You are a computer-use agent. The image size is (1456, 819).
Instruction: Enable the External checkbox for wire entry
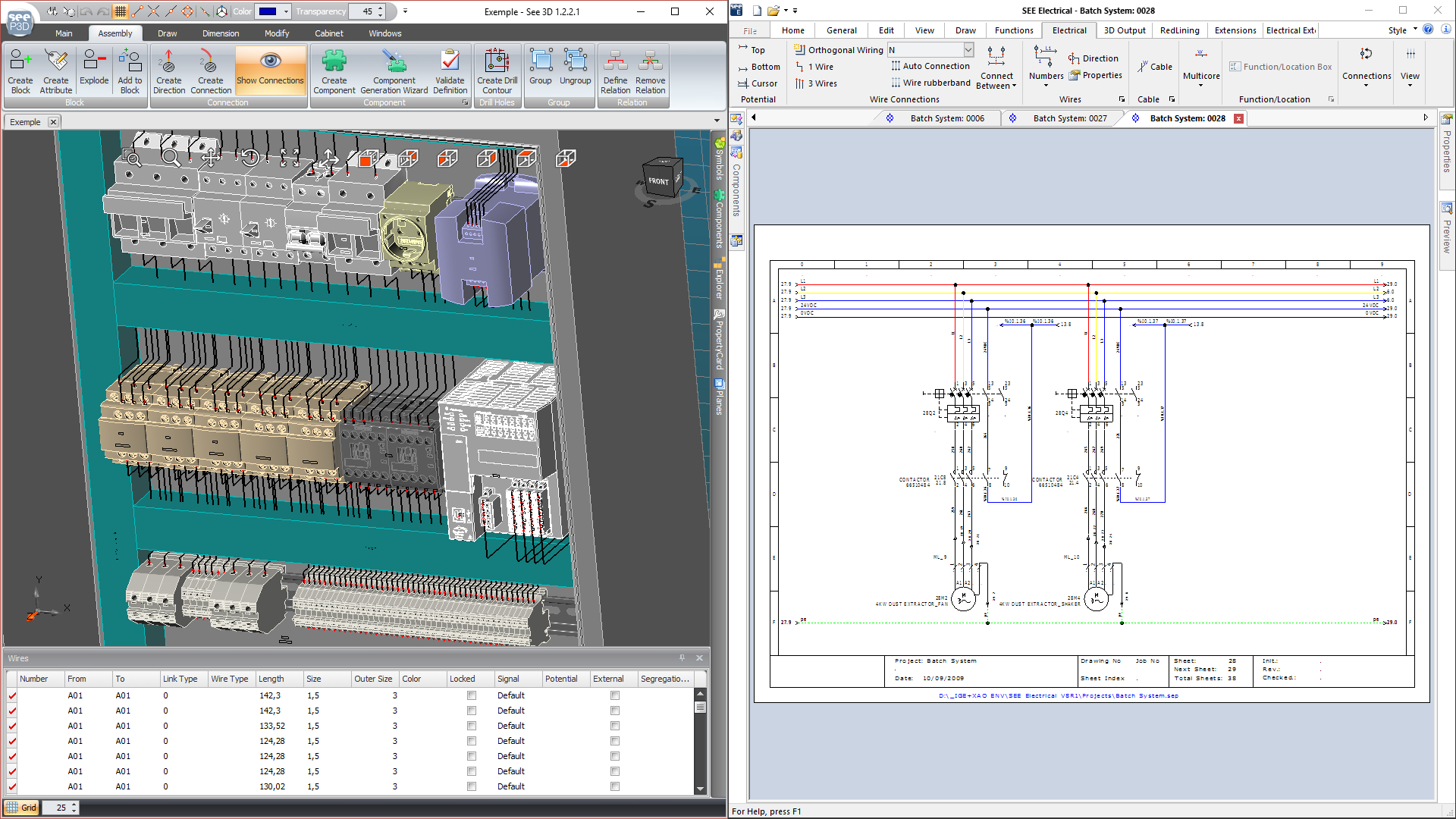click(614, 695)
